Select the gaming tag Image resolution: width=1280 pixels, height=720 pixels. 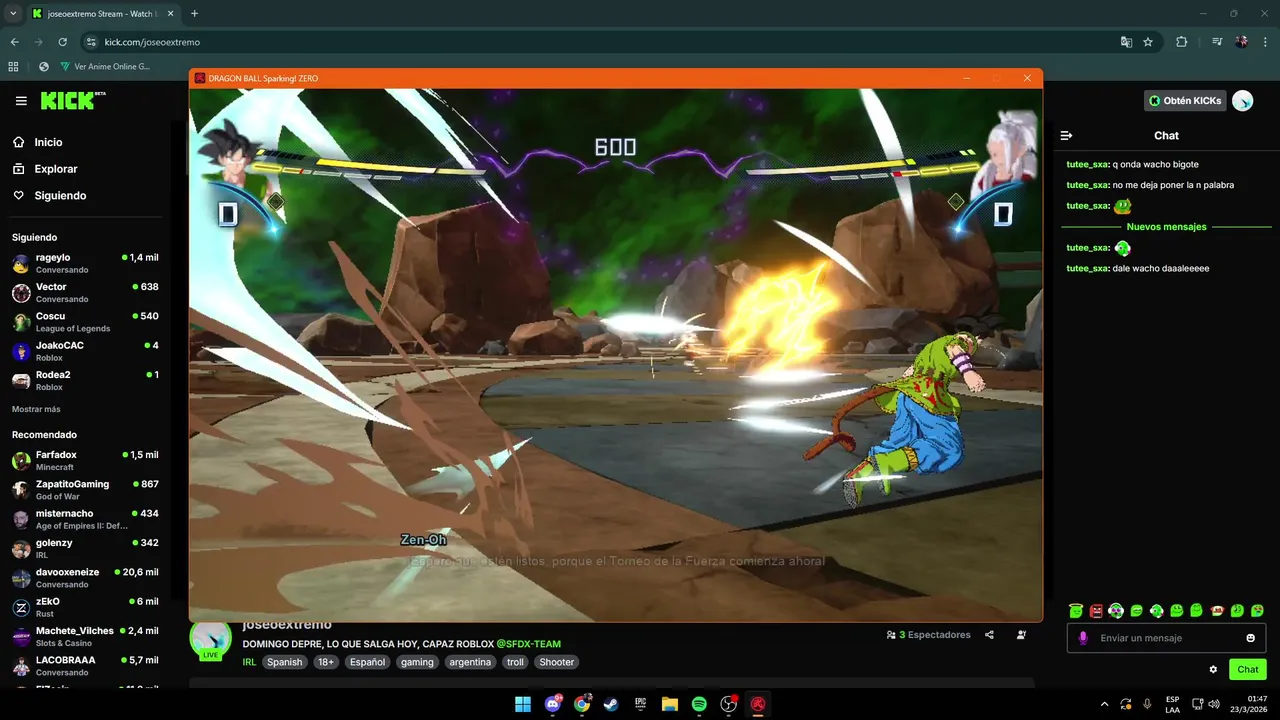pyautogui.click(x=417, y=662)
